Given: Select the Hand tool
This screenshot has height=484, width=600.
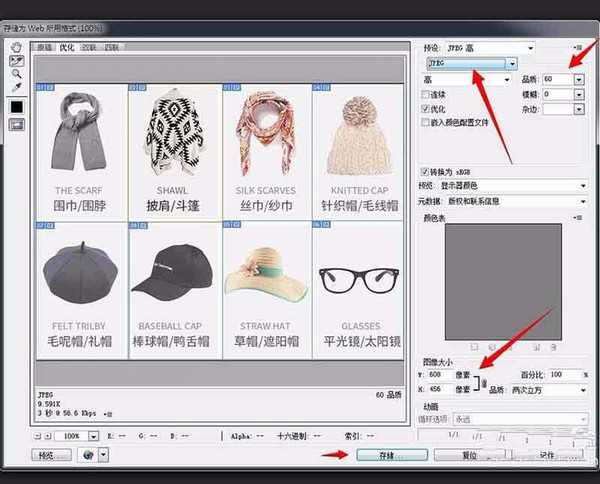Looking at the screenshot, I should pyautogui.click(x=16, y=47).
